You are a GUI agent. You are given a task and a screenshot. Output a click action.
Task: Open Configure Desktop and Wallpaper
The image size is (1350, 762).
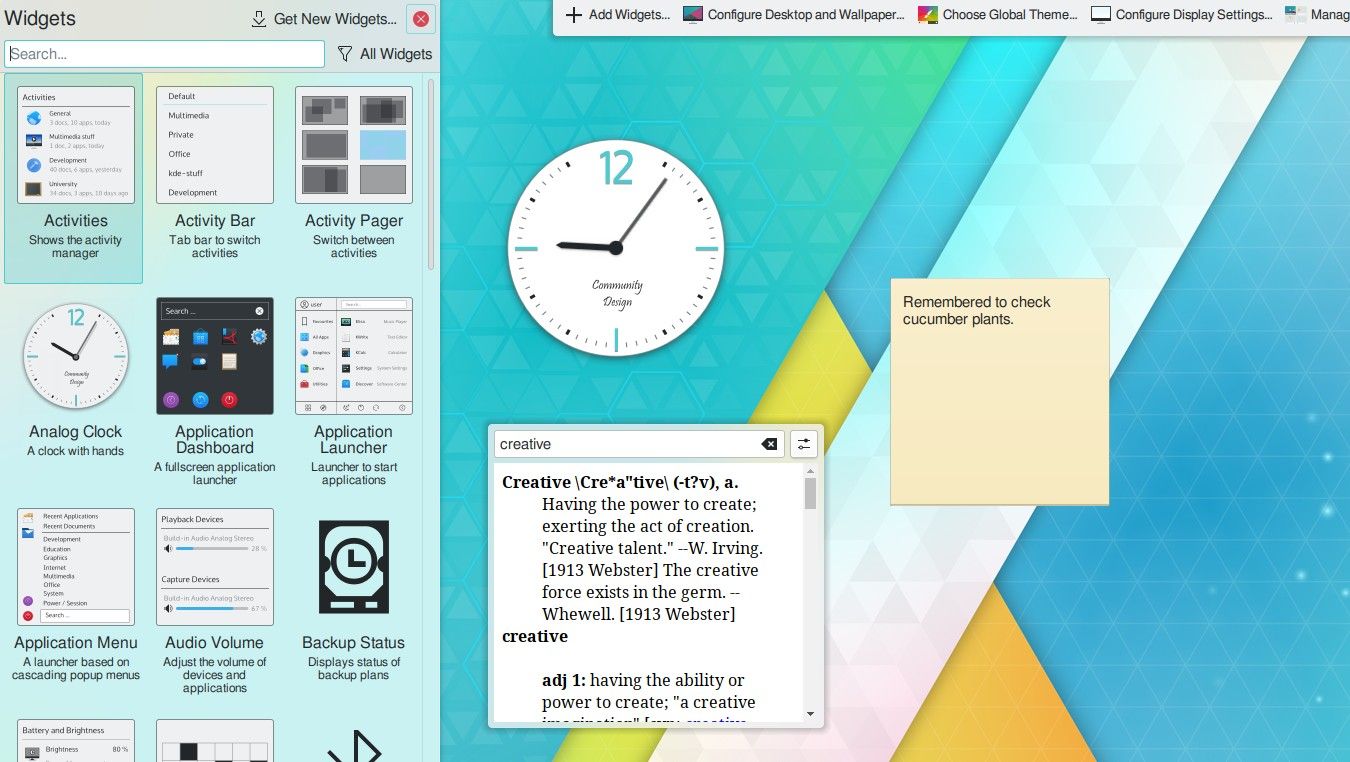(x=793, y=15)
